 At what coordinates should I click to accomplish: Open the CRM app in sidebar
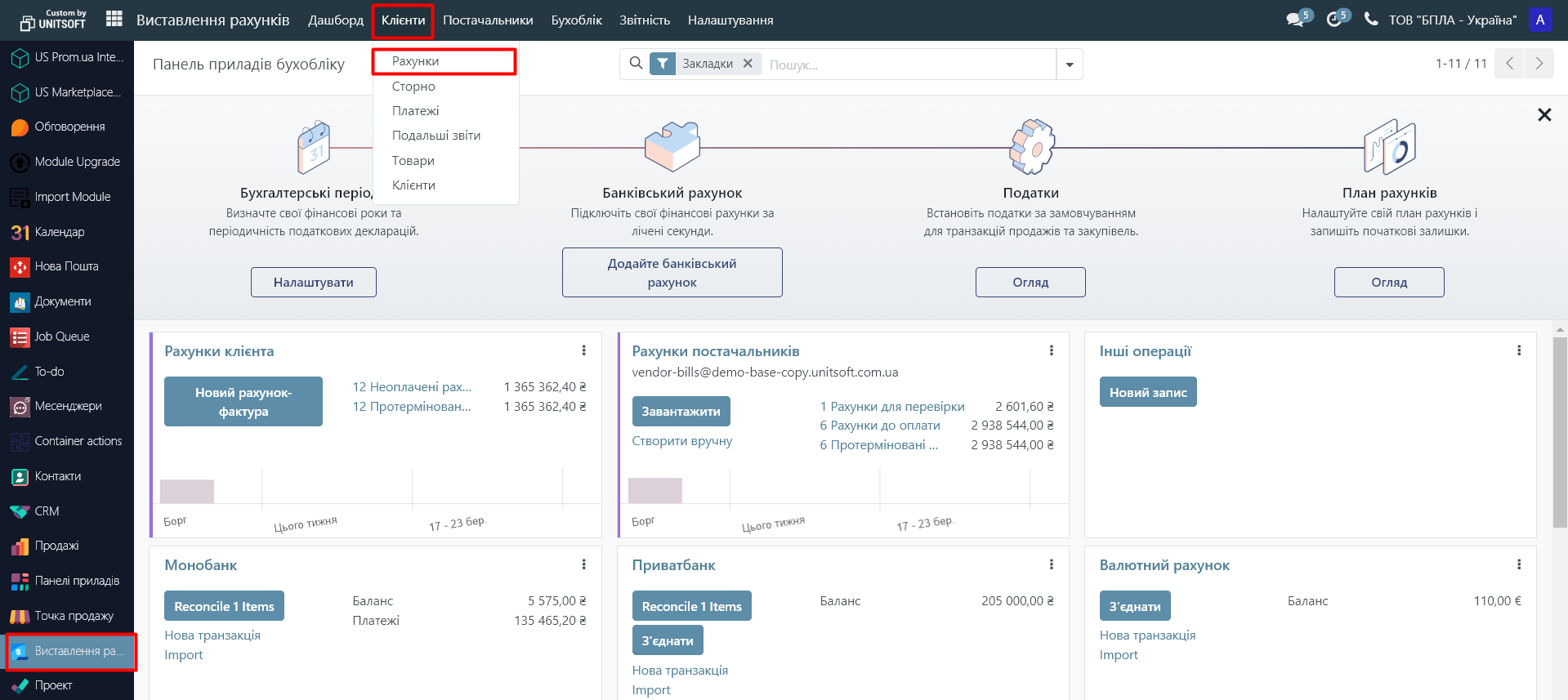tap(47, 511)
